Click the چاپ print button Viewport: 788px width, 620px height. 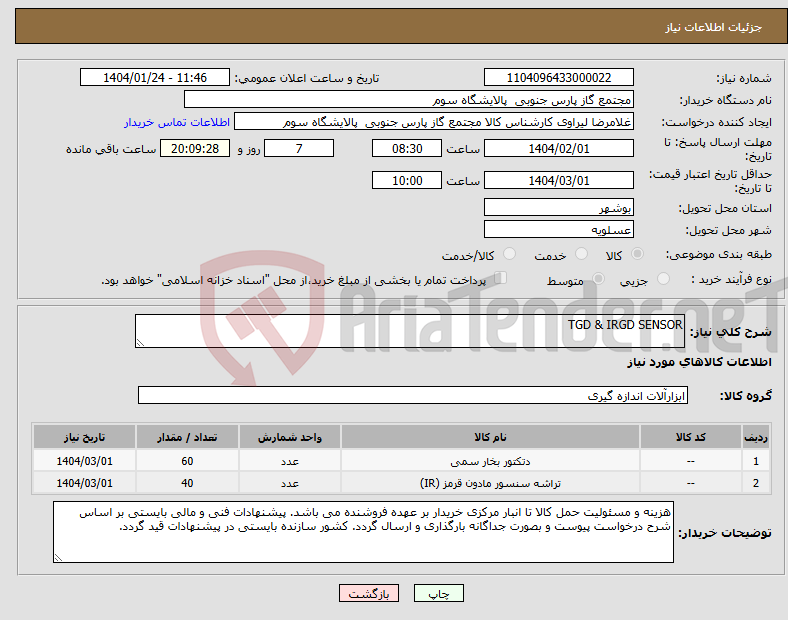(x=439, y=593)
